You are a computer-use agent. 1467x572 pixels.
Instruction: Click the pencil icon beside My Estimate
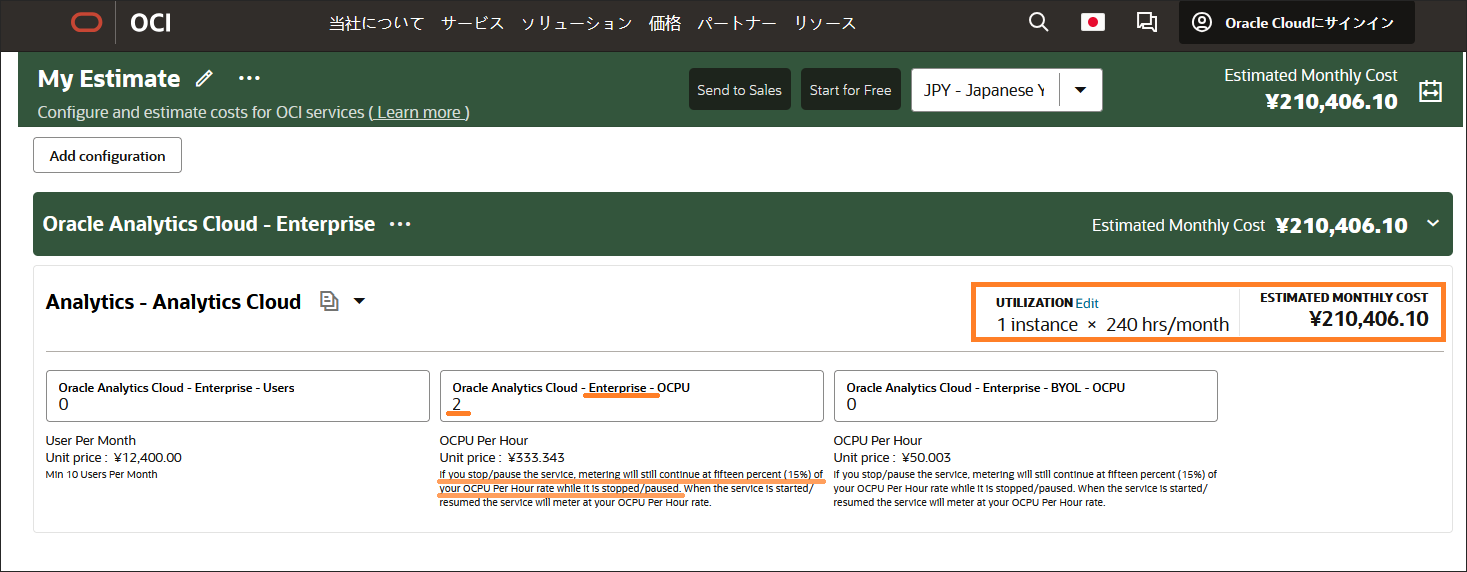pyautogui.click(x=205, y=78)
